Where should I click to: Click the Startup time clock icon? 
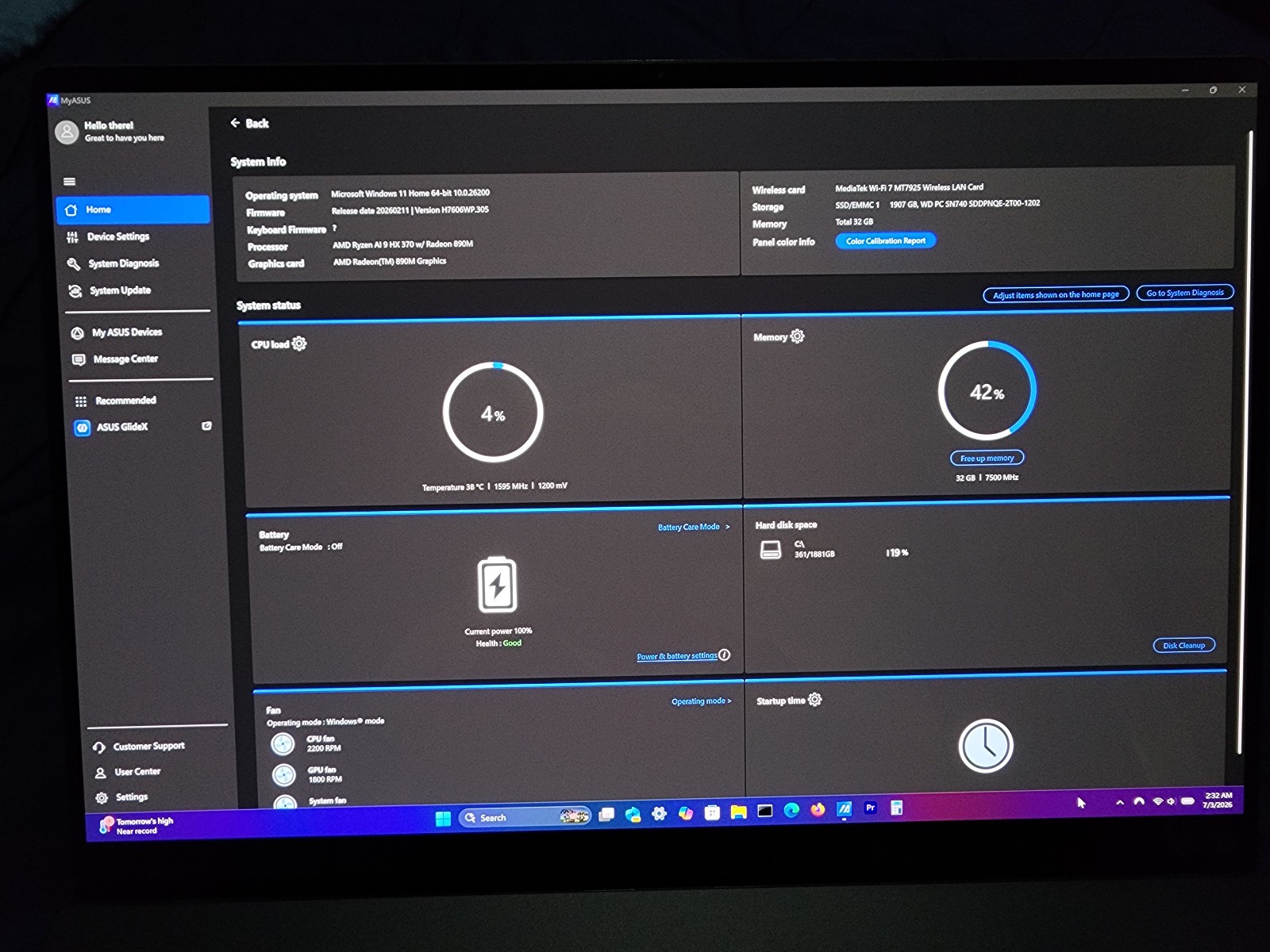click(x=986, y=746)
